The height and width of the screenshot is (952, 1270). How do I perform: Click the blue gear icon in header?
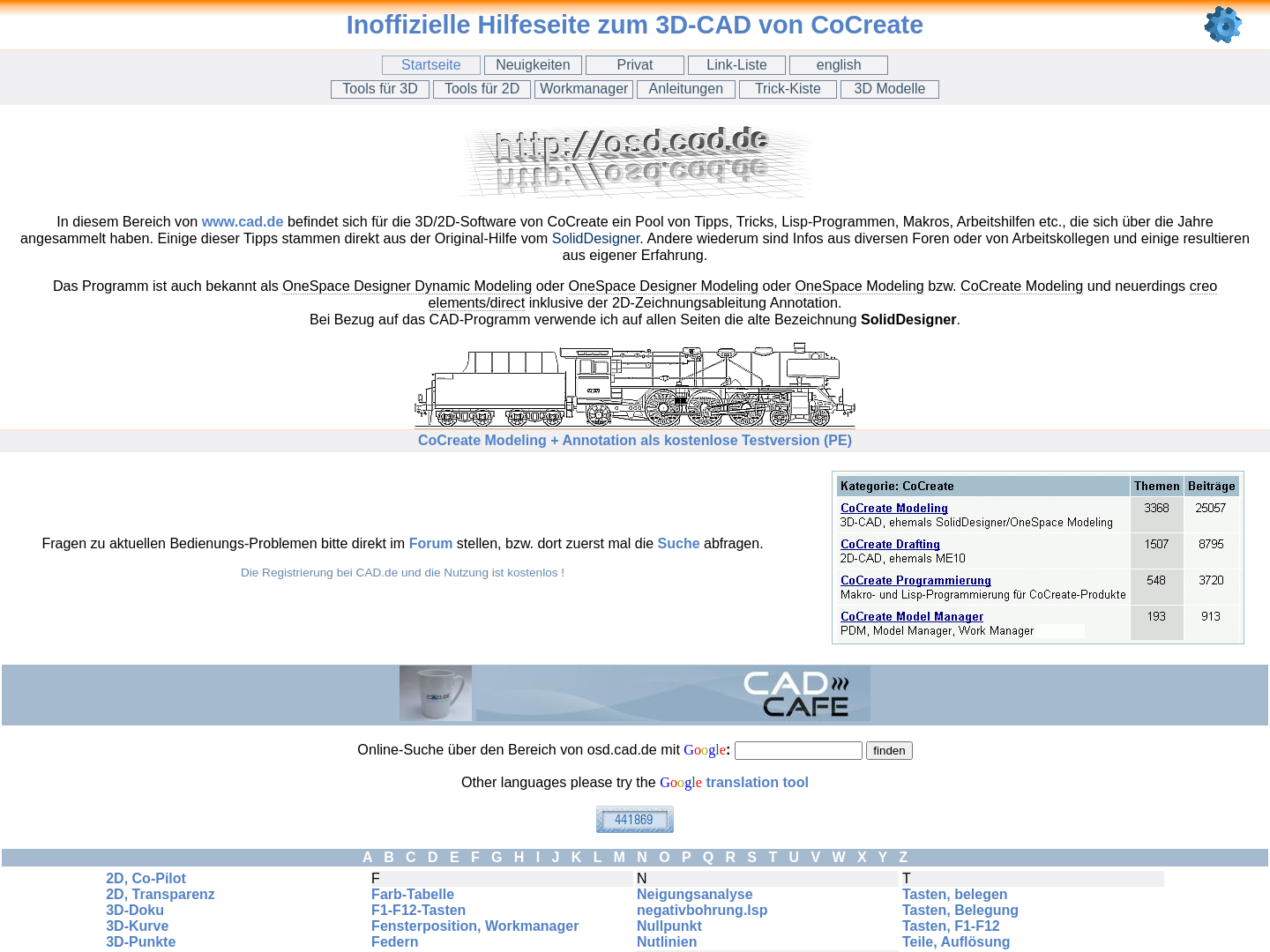pyautogui.click(x=1222, y=25)
